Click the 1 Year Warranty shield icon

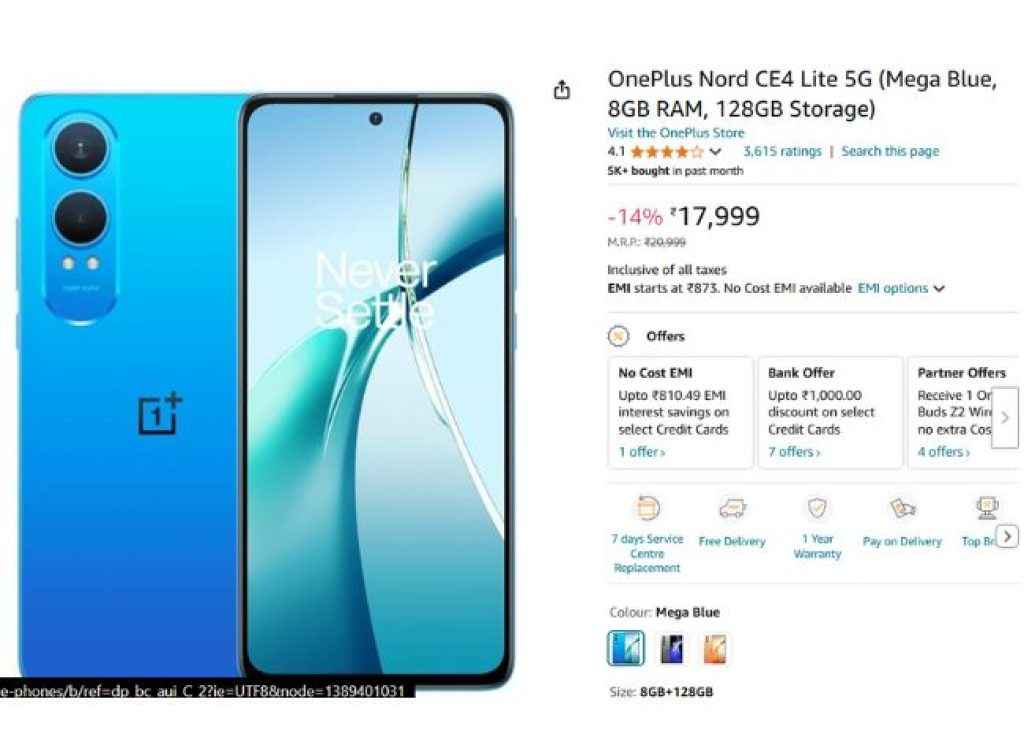pos(817,507)
